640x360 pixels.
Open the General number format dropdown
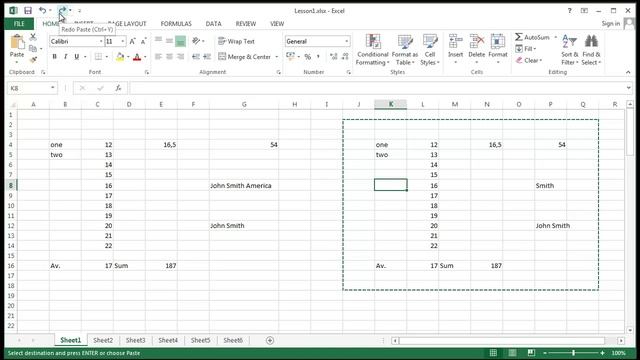coord(347,41)
